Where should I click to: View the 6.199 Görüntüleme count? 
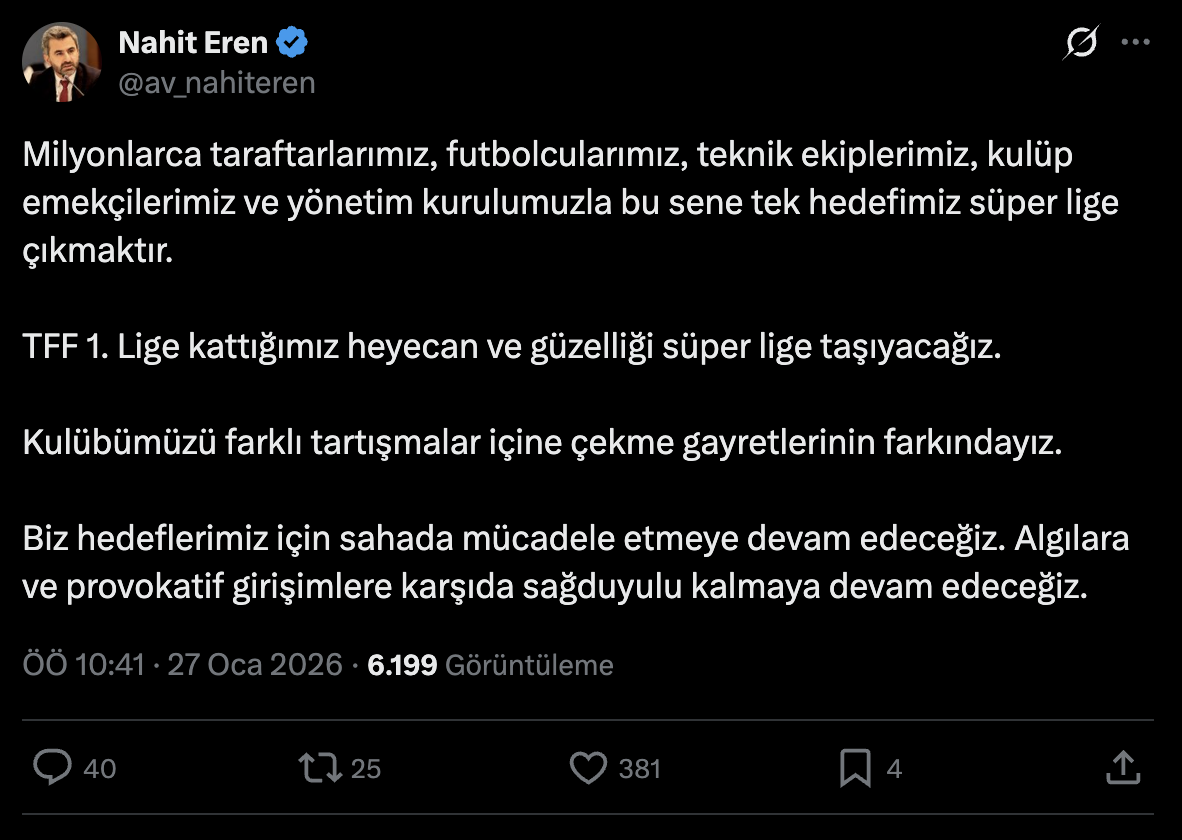tap(490, 665)
